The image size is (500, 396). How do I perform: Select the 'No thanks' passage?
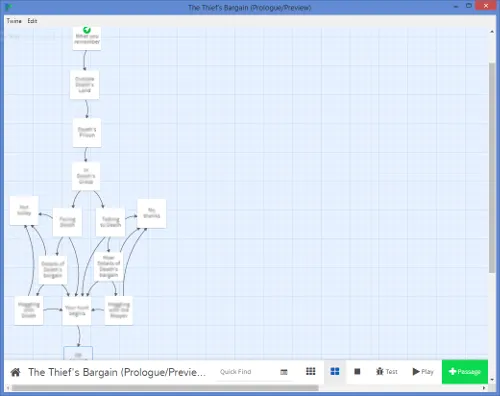click(x=152, y=213)
